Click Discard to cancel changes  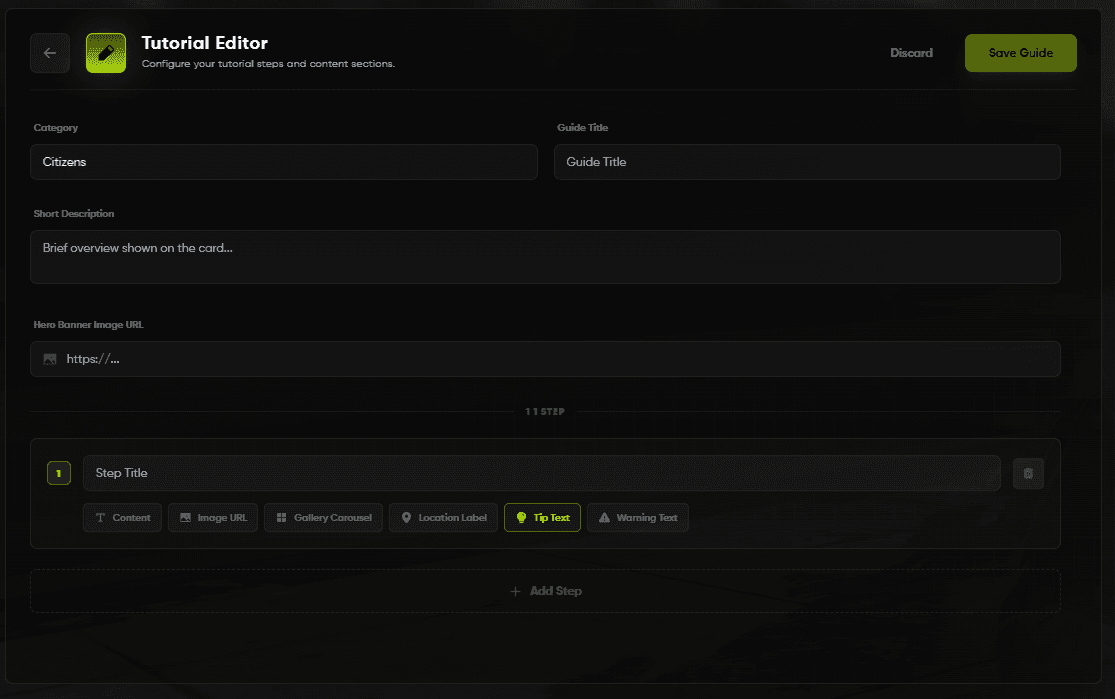click(911, 52)
